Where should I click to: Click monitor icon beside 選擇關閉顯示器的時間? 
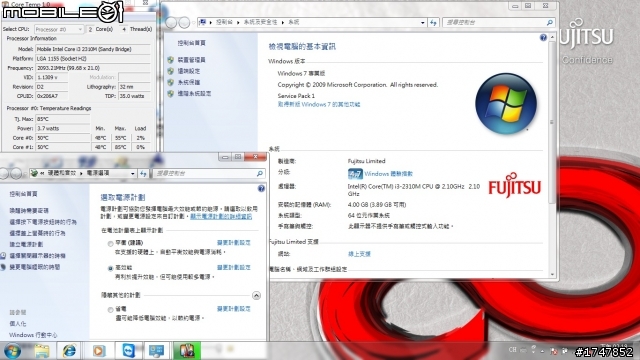coord(3,256)
